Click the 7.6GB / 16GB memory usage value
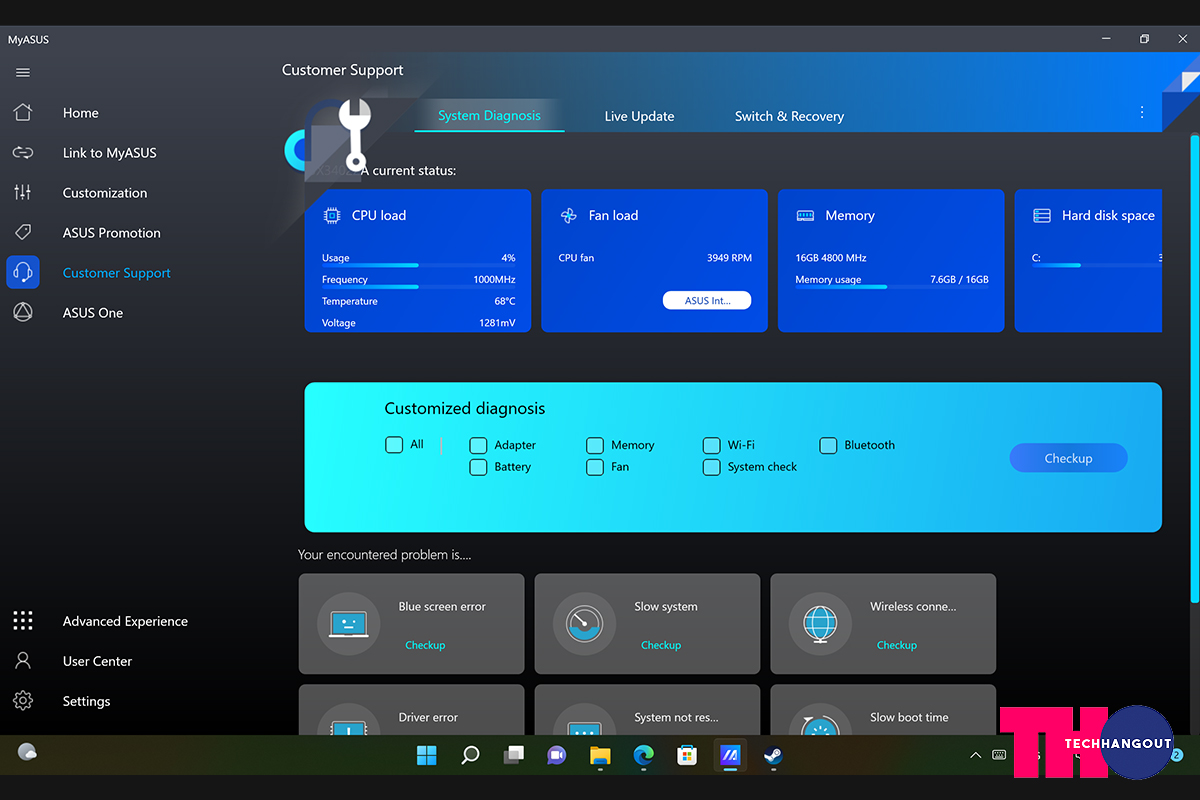Viewport: 1200px width, 800px height. pyautogui.click(x=959, y=280)
